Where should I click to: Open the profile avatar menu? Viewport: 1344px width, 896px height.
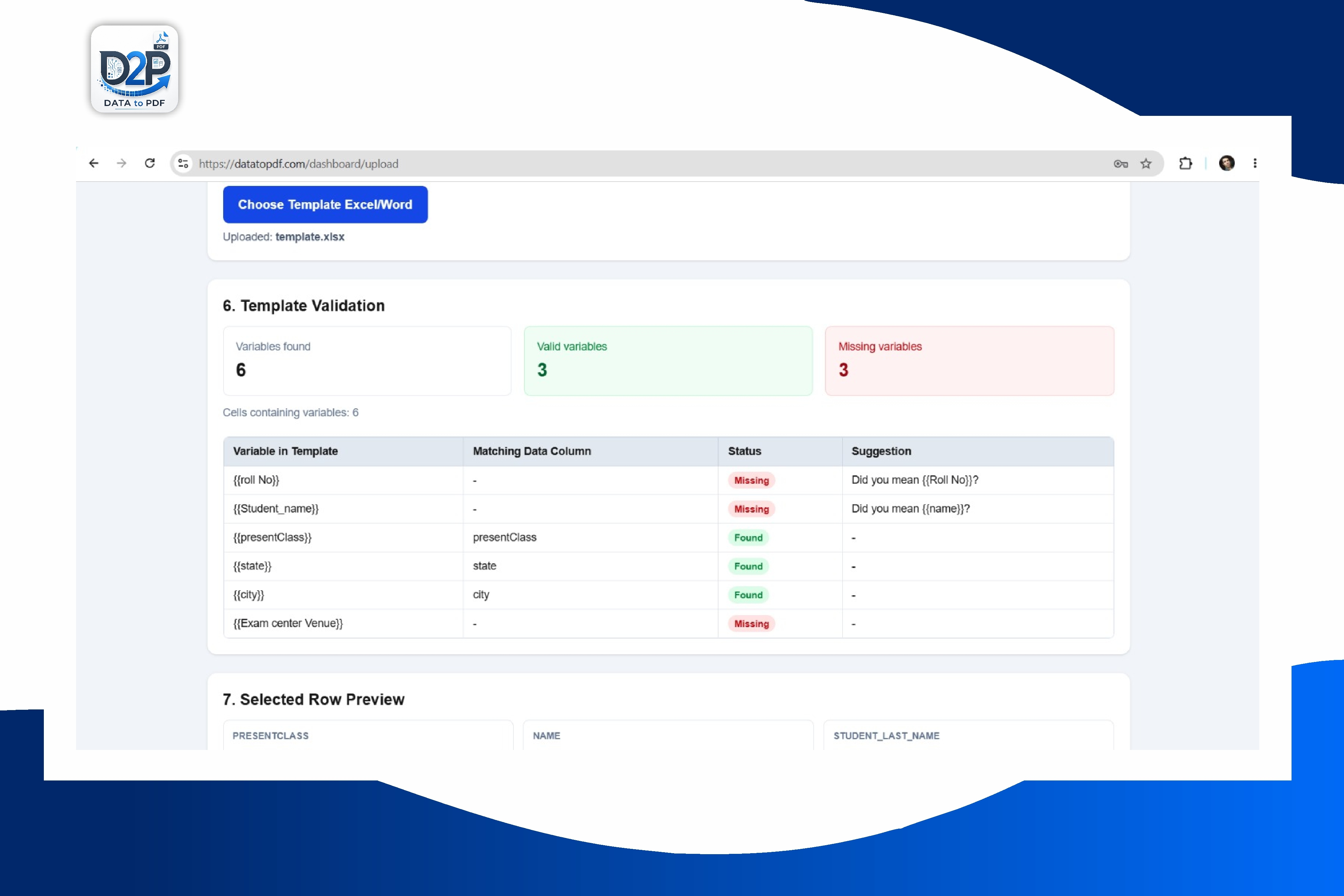point(1226,163)
